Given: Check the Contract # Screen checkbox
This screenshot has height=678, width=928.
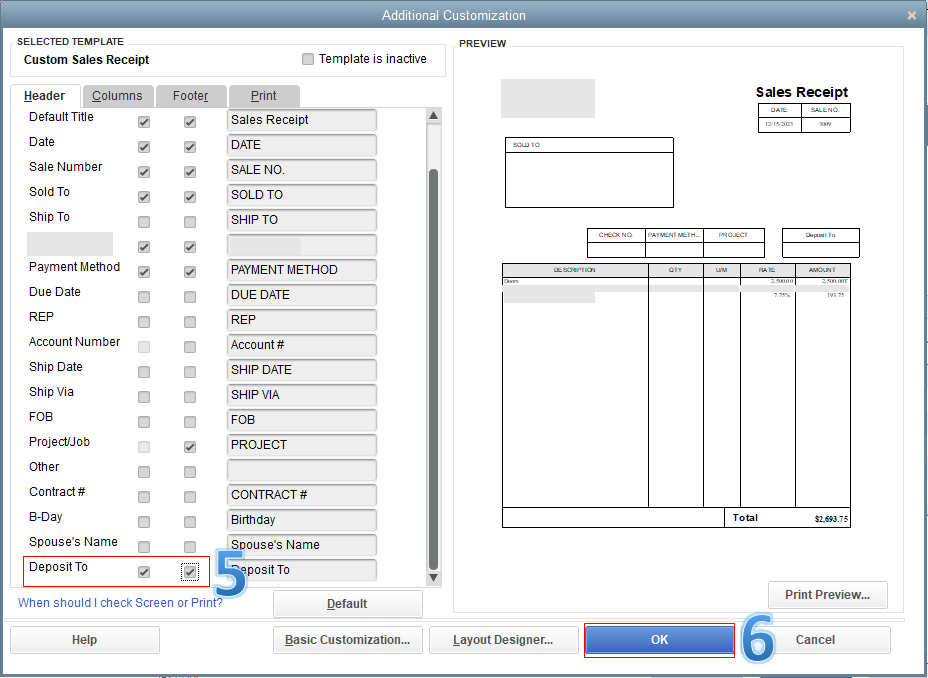Looking at the screenshot, I should [143, 496].
